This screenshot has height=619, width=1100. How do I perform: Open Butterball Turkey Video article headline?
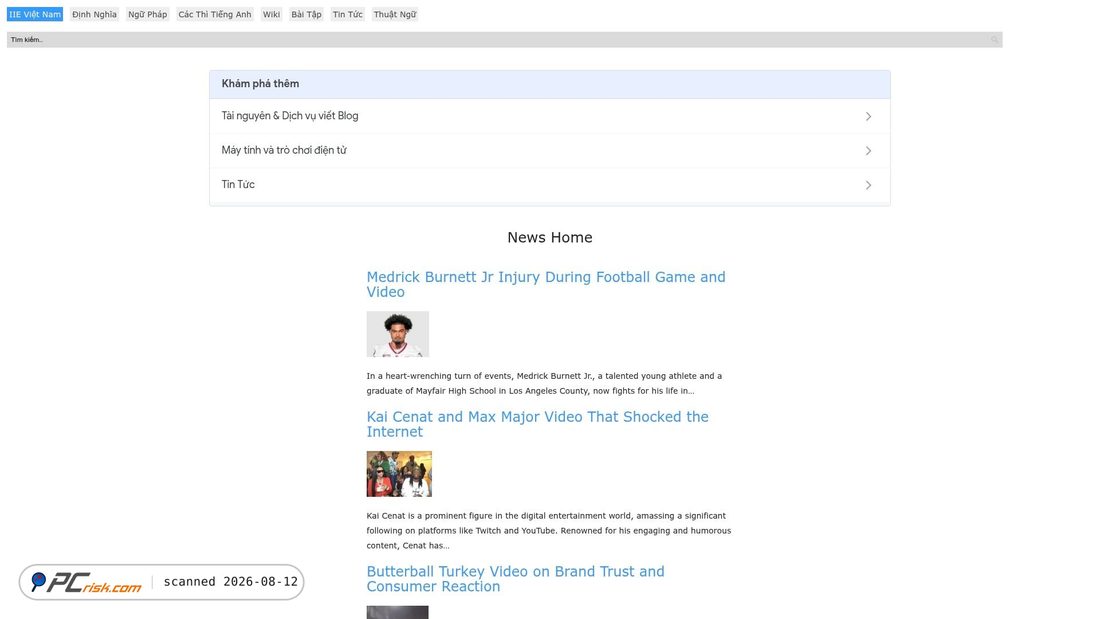click(515, 579)
